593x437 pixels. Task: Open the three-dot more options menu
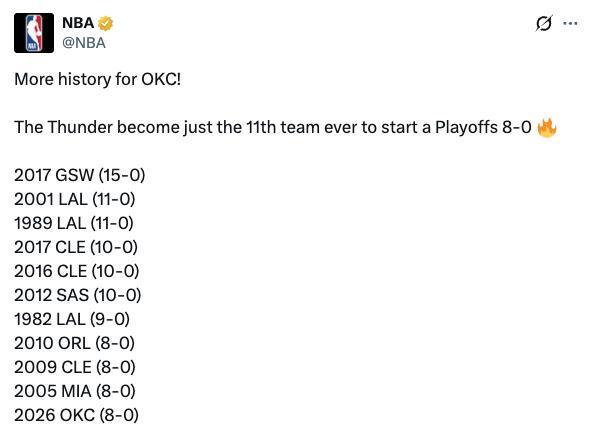point(570,23)
